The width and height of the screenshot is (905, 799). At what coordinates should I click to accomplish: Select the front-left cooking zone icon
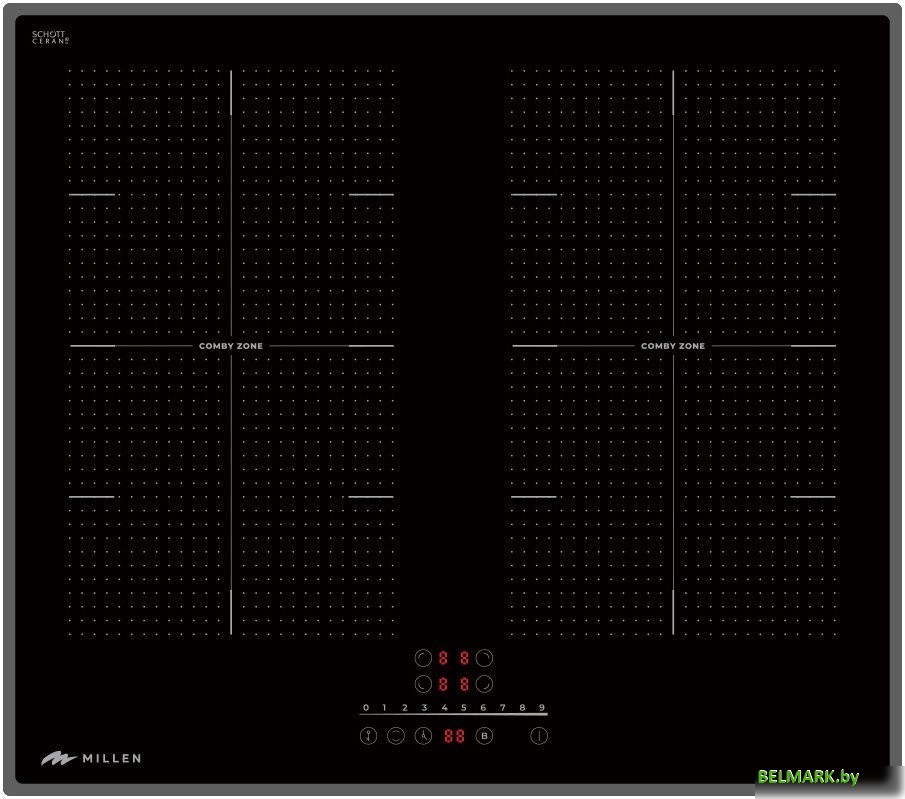pyautogui.click(x=422, y=685)
